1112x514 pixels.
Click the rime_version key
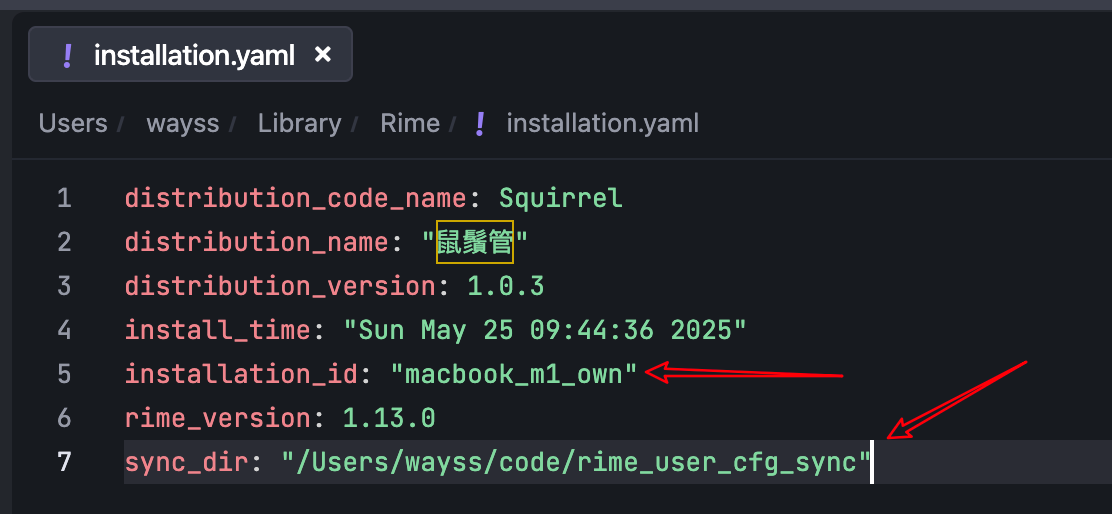tap(218, 418)
